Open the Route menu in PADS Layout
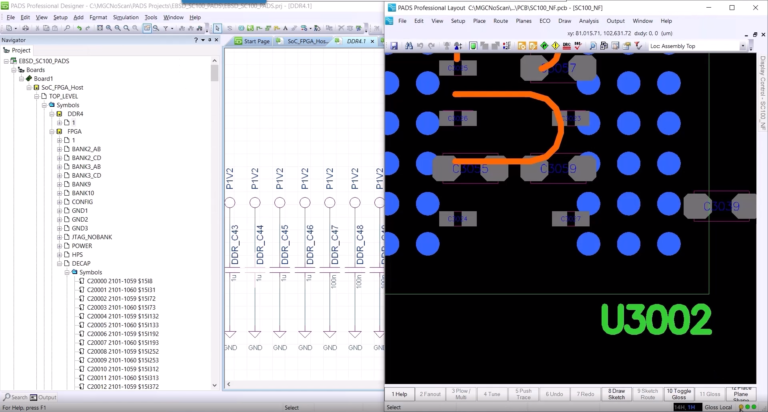Viewport: 768px width, 412px height. pyautogui.click(x=501, y=21)
